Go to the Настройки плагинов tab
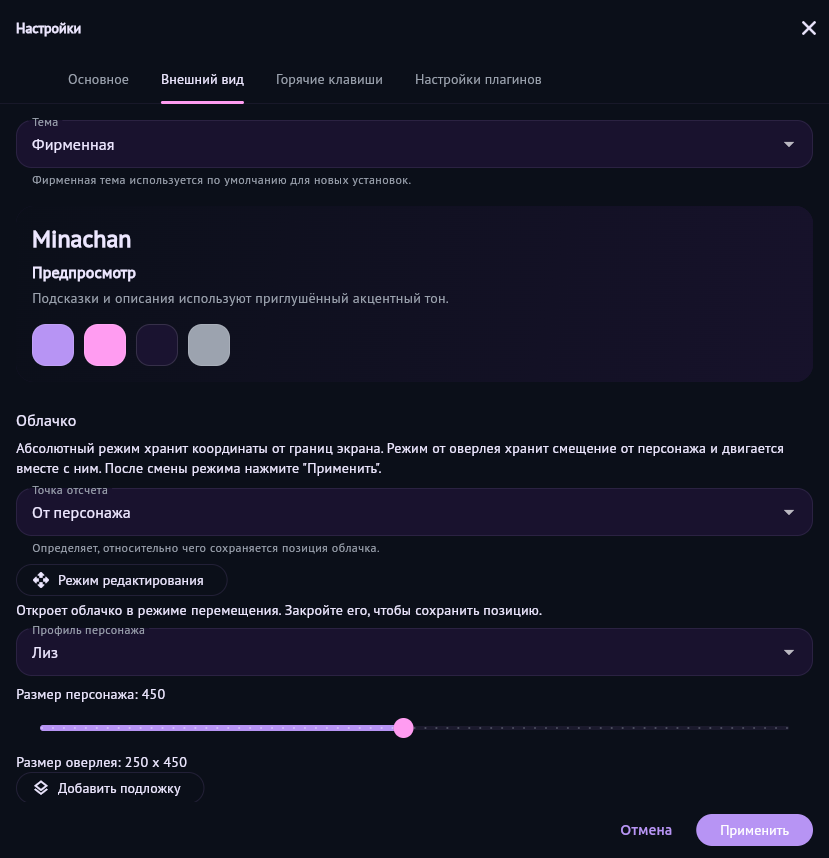 point(478,80)
